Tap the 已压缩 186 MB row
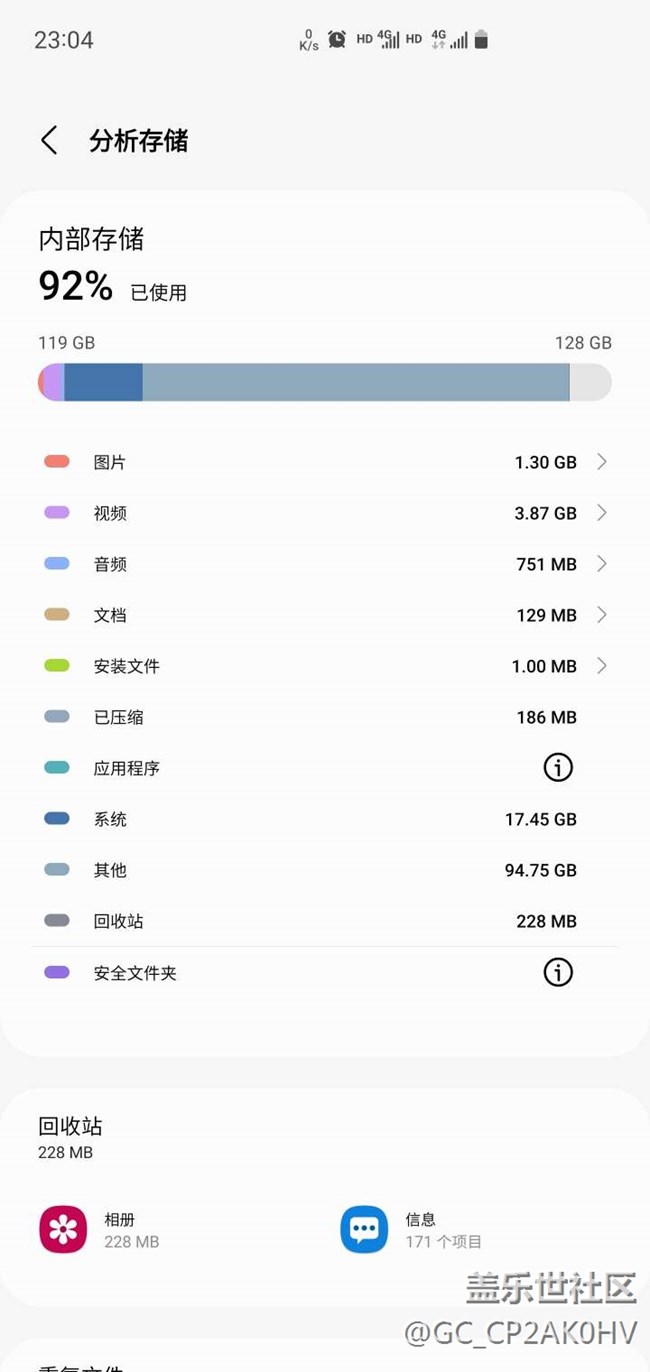 pyautogui.click(x=325, y=717)
